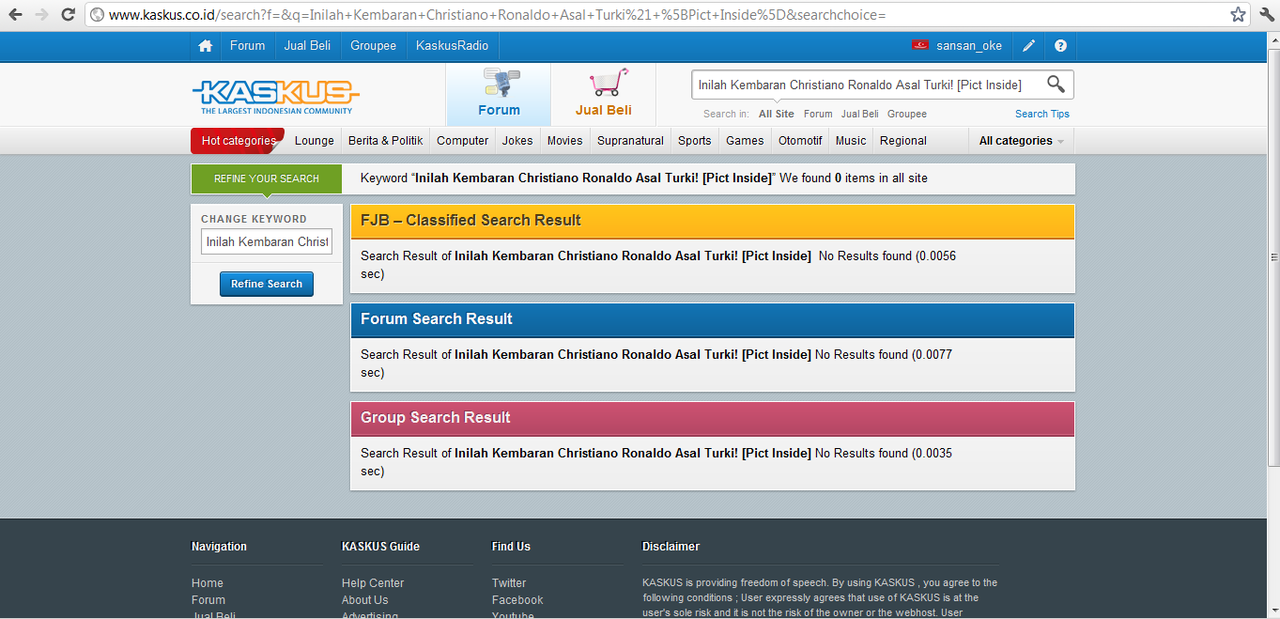Expand the All categories dropdown

tap(1021, 141)
